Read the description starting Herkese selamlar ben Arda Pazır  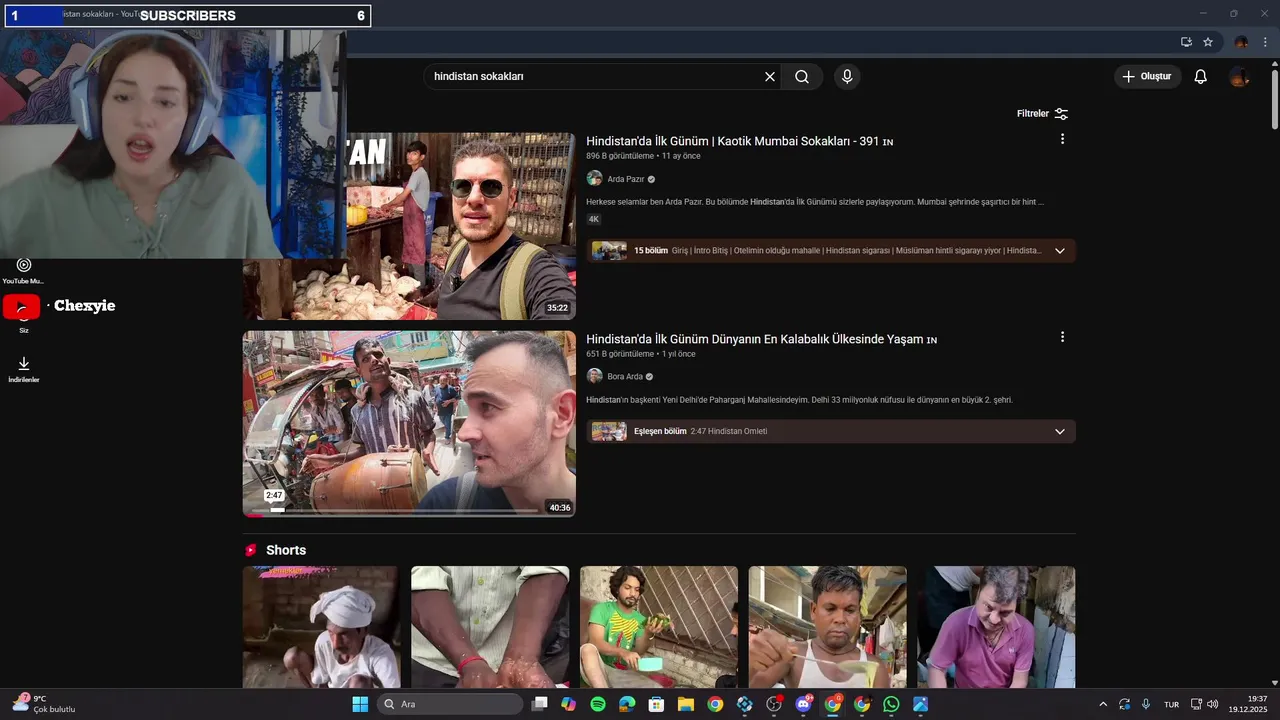[815, 202]
